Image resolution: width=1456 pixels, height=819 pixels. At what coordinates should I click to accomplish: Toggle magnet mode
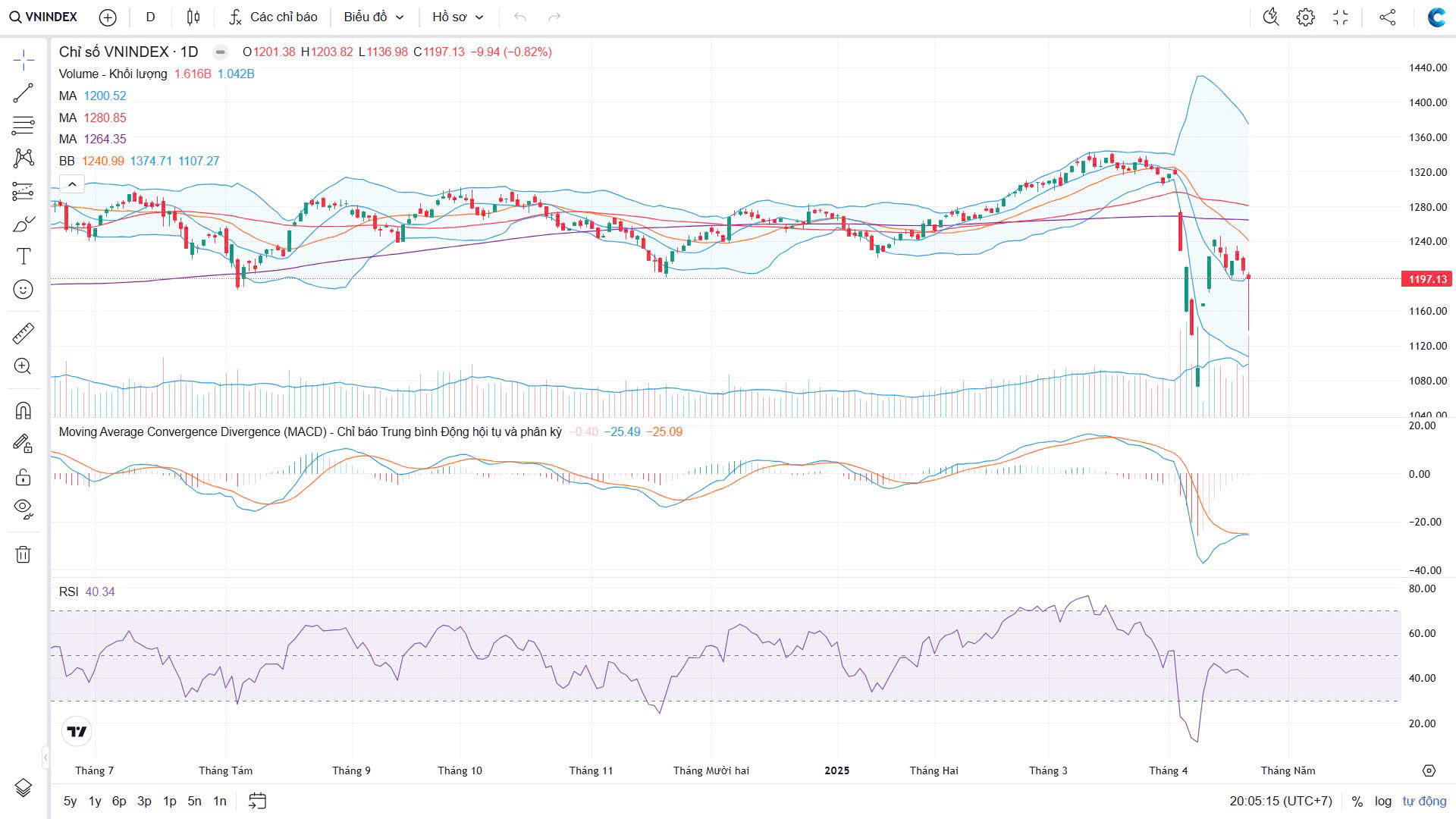click(24, 410)
